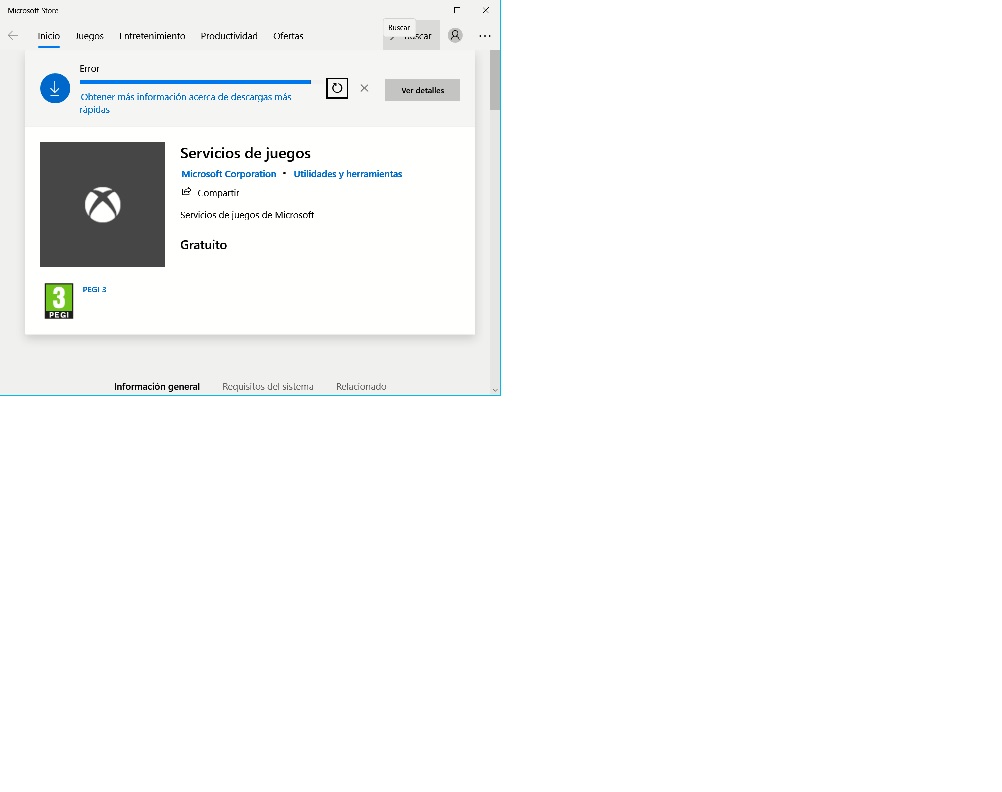This screenshot has width=1002, height=792.
Task: Open the user account profile icon
Action: (455, 35)
